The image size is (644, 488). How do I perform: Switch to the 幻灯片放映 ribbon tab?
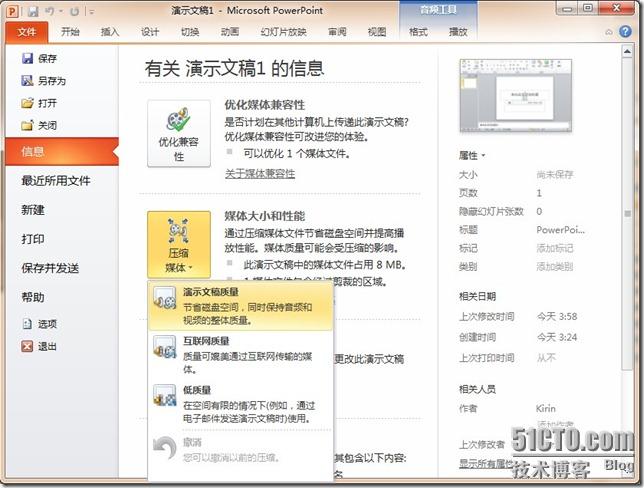(x=283, y=32)
